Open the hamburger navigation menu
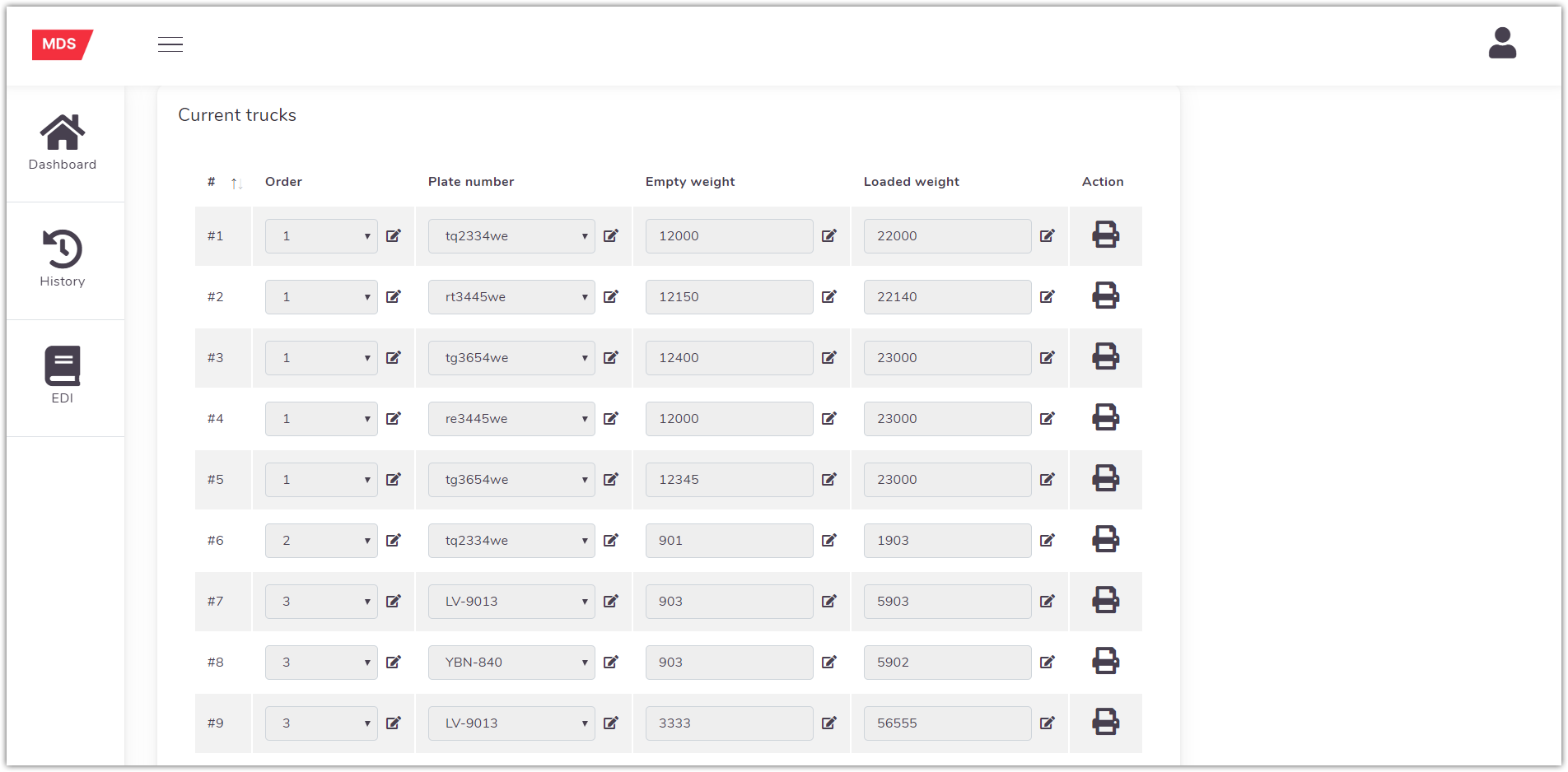This screenshot has height=772, width=1568. pyautogui.click(x=170, y=44)
